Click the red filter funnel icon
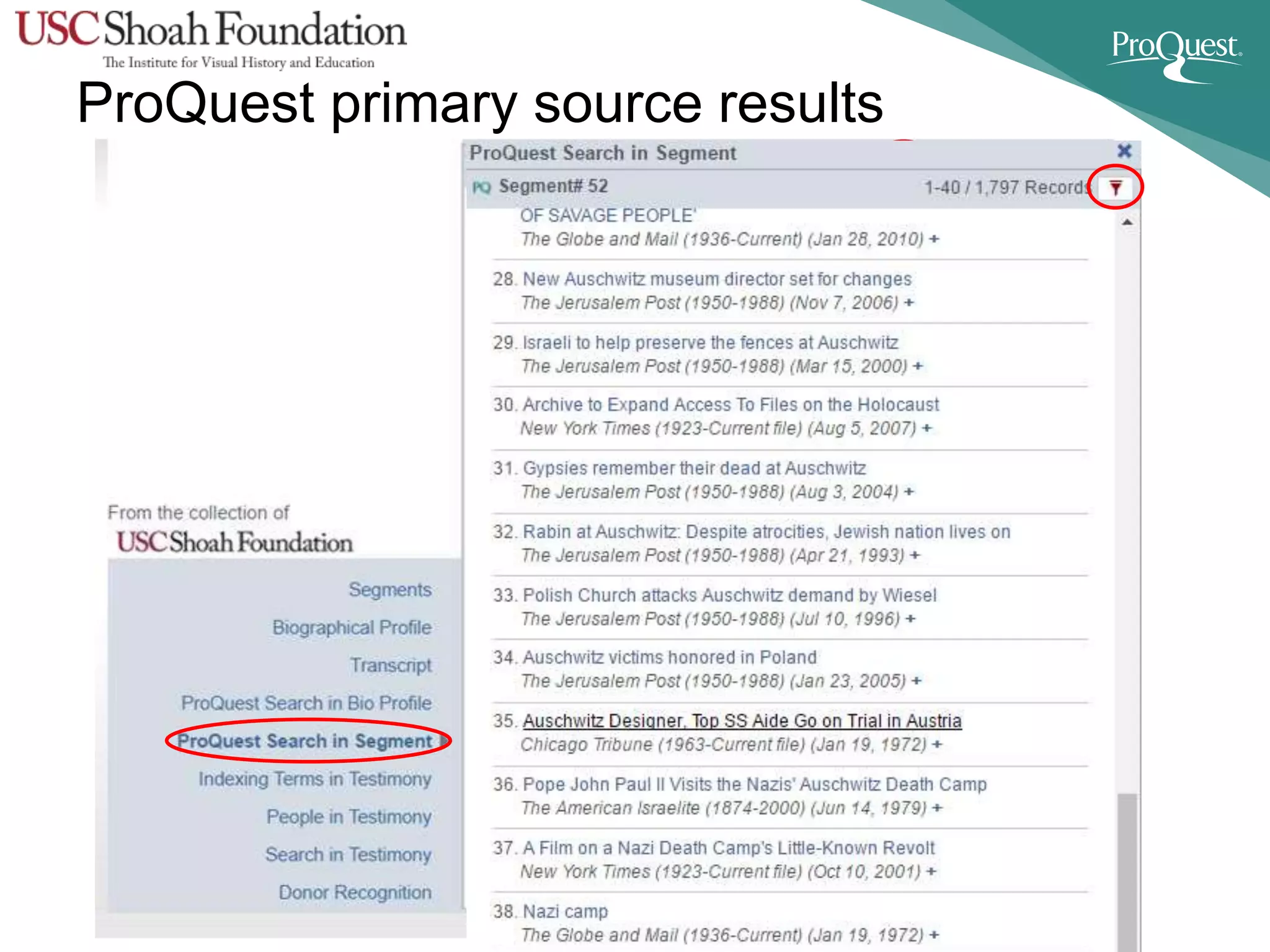The height and width of the screenshot is (952, 1270). (x=1116, y=187)
